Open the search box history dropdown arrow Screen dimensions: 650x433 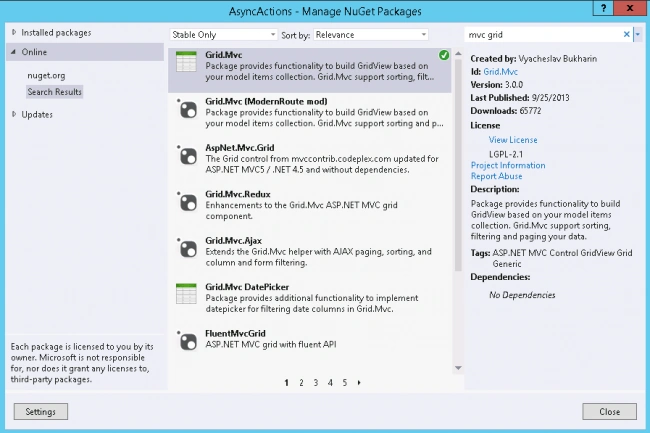point(638,35)
